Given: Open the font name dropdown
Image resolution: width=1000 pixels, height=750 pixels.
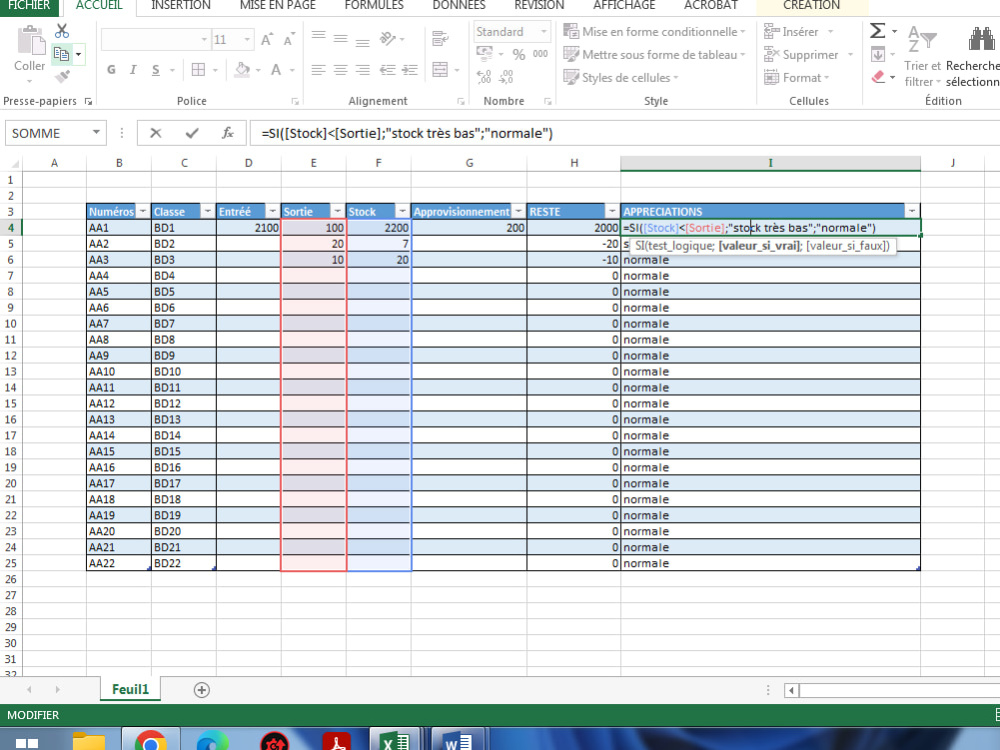Looking at the screenshot, I should click(204, 40).
